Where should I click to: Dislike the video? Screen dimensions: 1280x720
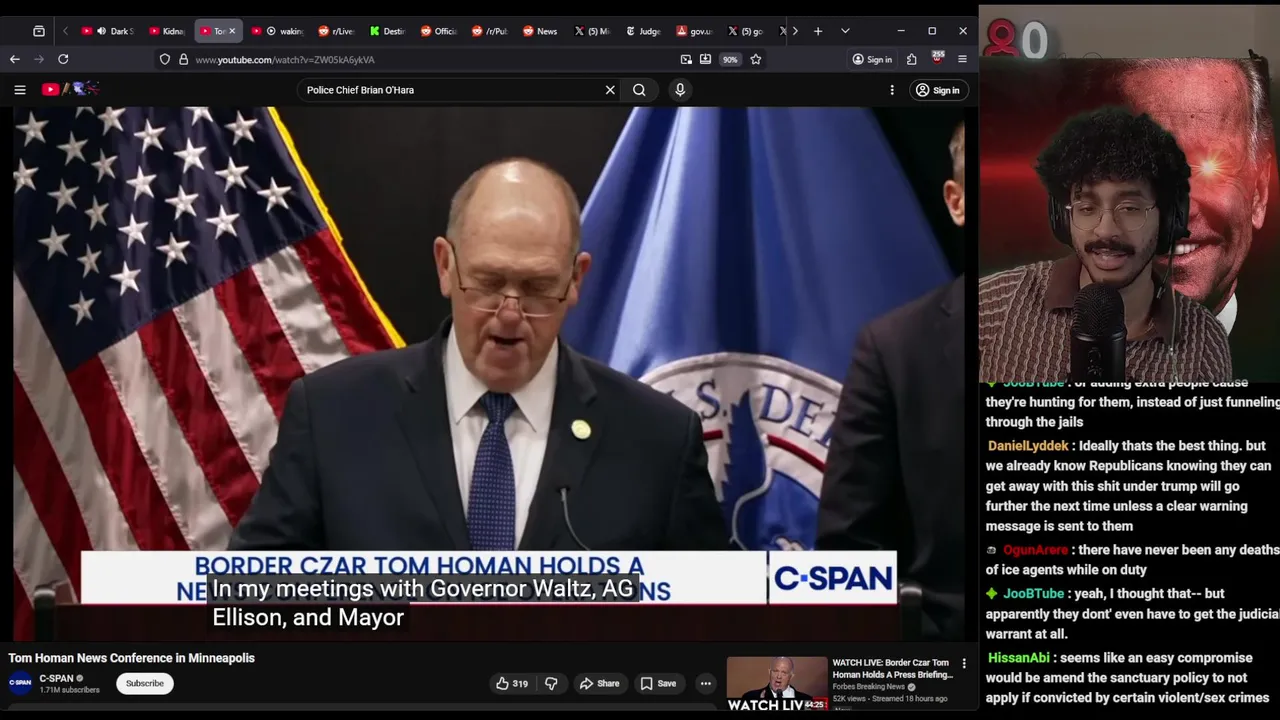click(x=551, y=683)
